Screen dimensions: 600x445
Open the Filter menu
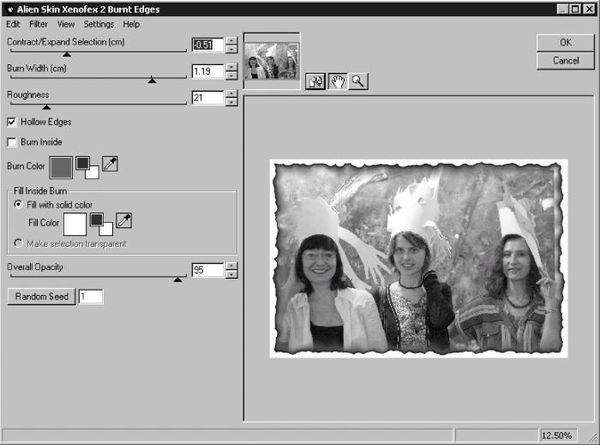(38, 24)
